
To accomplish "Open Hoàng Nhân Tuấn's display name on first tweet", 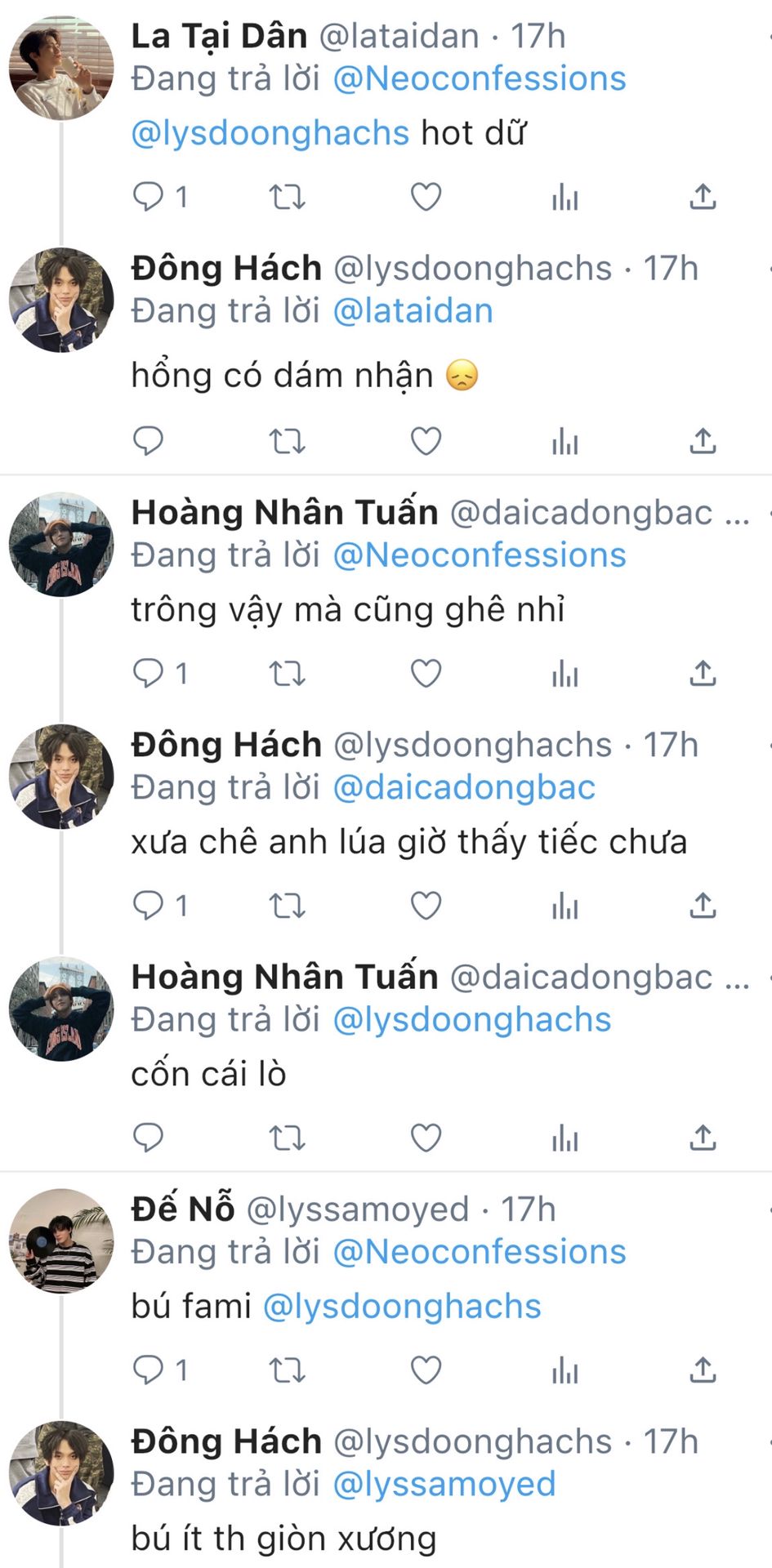I will [284, 513].
